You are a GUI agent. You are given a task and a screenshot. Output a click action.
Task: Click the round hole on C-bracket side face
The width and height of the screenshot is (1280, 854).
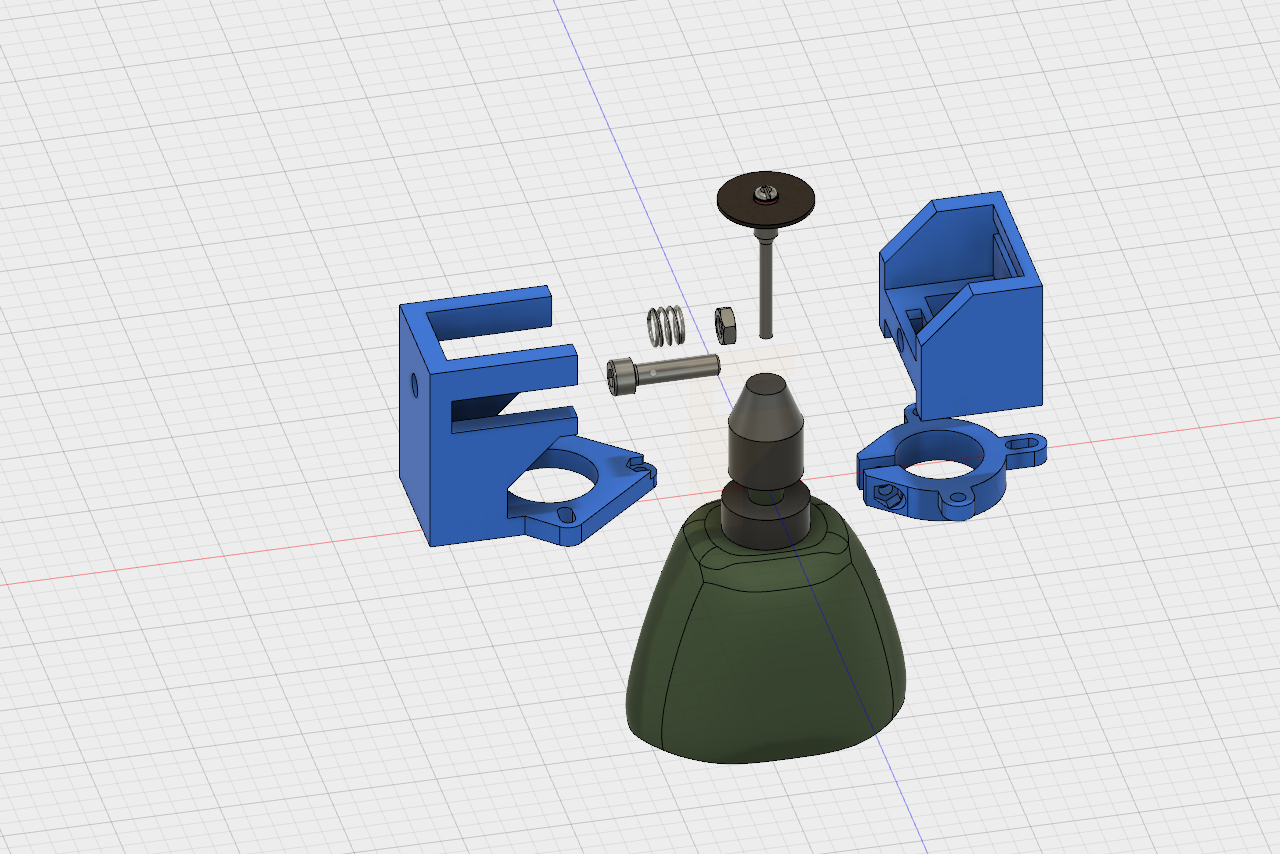pos(415,383)
